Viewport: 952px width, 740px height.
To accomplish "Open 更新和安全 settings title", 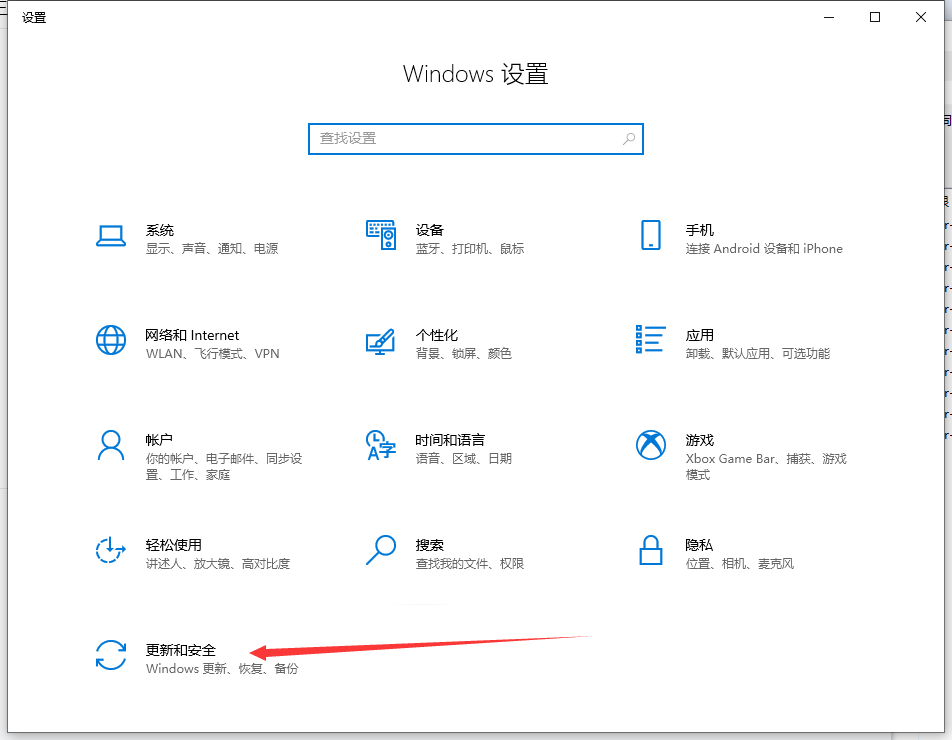I will [x=181, y=650].
